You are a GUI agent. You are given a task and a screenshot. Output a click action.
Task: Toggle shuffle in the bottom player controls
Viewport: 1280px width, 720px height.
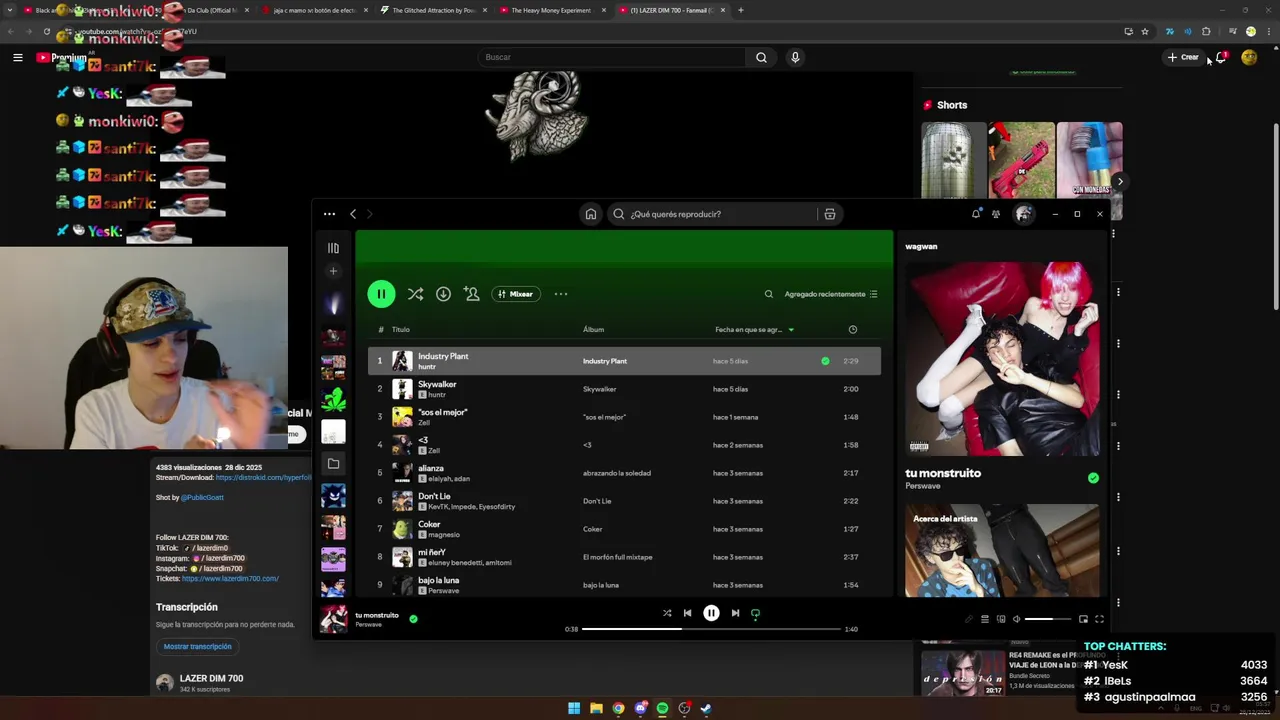(x=667, y=613)
